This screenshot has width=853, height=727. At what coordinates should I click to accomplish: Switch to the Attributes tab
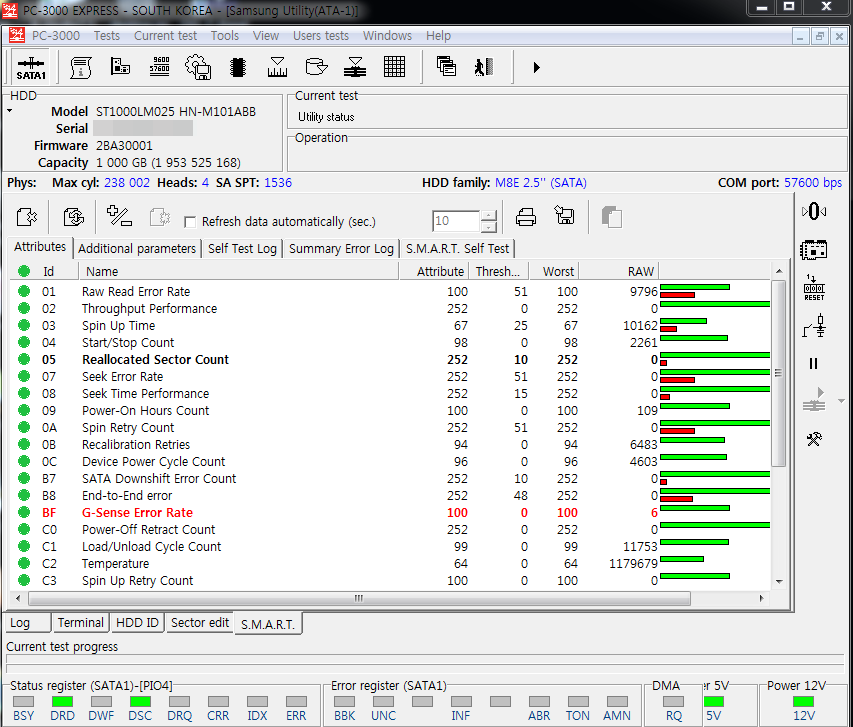[40, 247]
